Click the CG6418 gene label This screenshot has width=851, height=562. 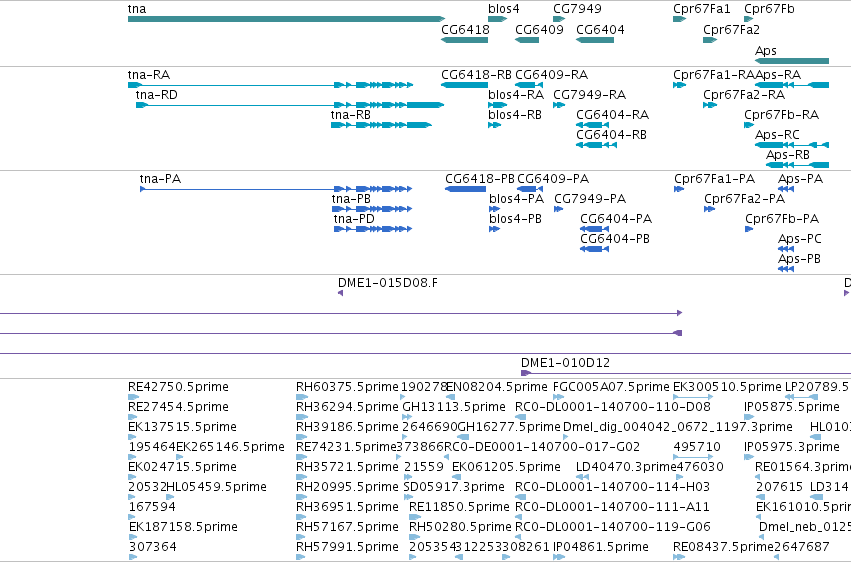coord(465,30)
